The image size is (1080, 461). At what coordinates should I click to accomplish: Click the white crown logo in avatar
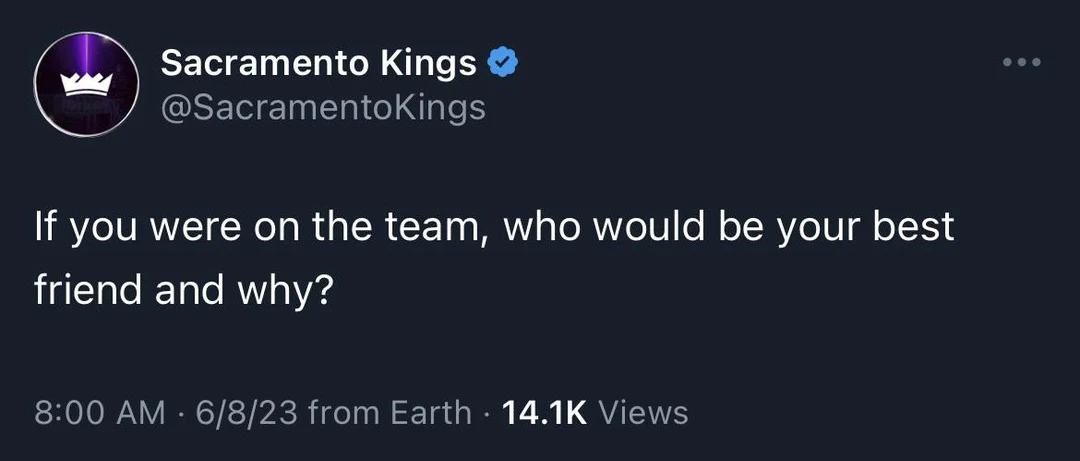(x=86, y=86)
